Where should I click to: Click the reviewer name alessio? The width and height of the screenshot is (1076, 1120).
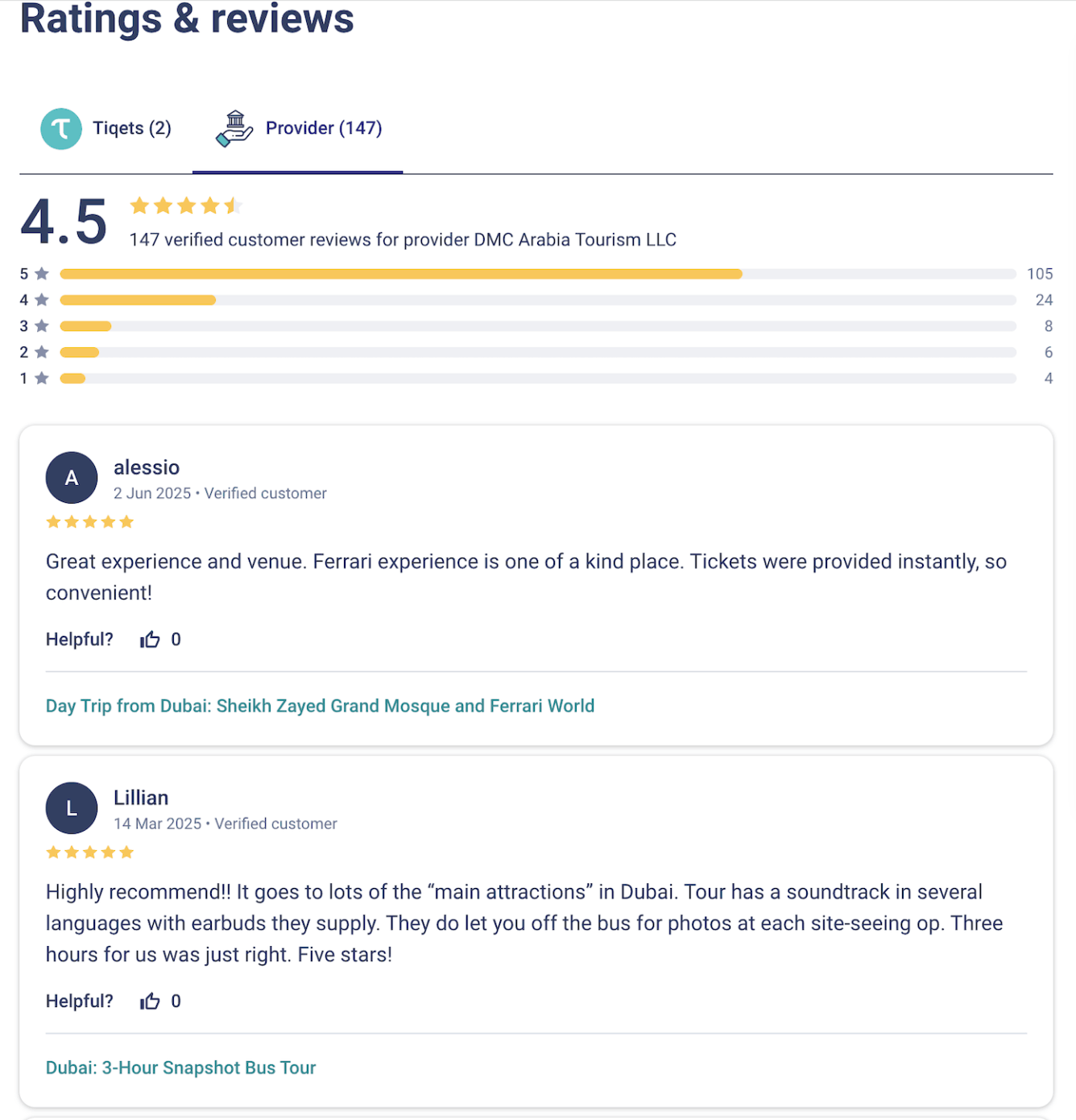[x=147, y=468]
